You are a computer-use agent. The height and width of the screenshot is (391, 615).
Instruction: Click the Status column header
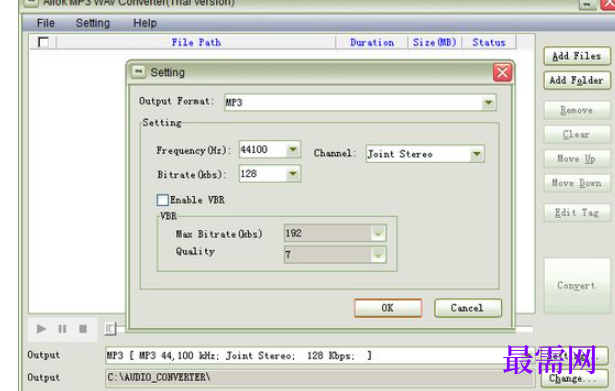point(489,42)
